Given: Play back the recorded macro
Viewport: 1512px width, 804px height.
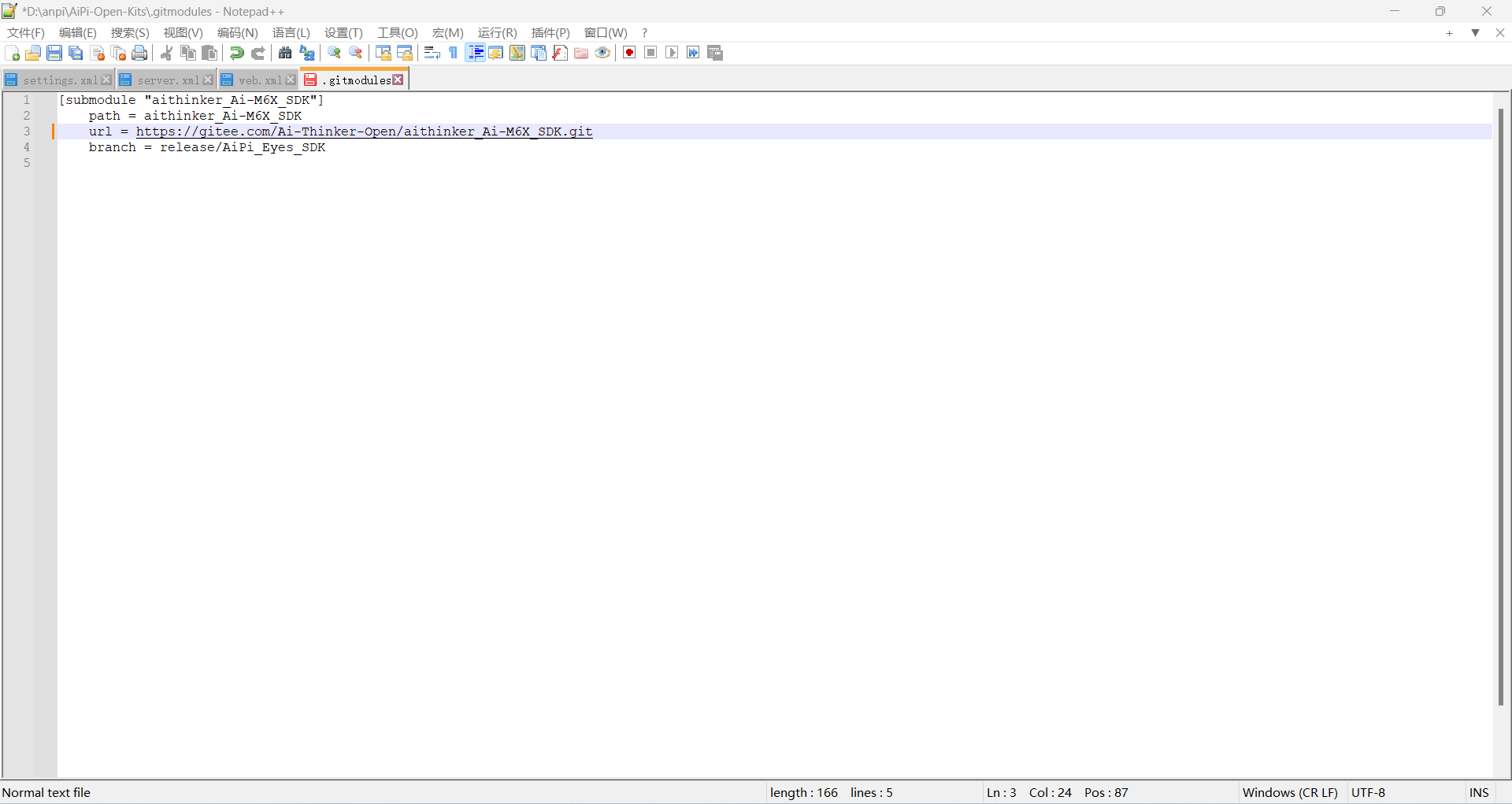Looking at the screenshot, I should click(x=672, y=53).
